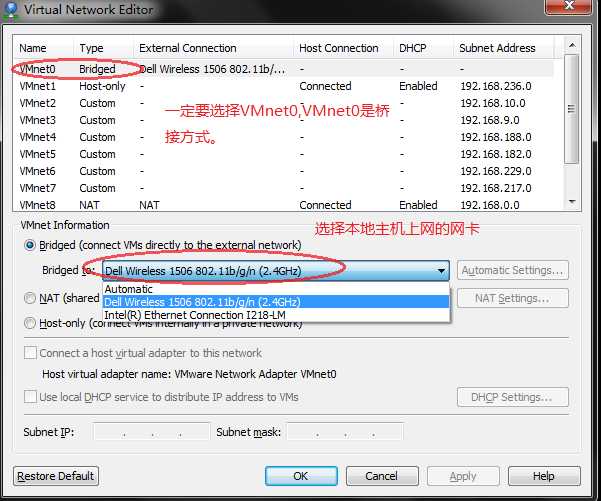Click subnet address 192.168.10.0
This screenshot has width=601, height=501.
[x=493, y=103]
